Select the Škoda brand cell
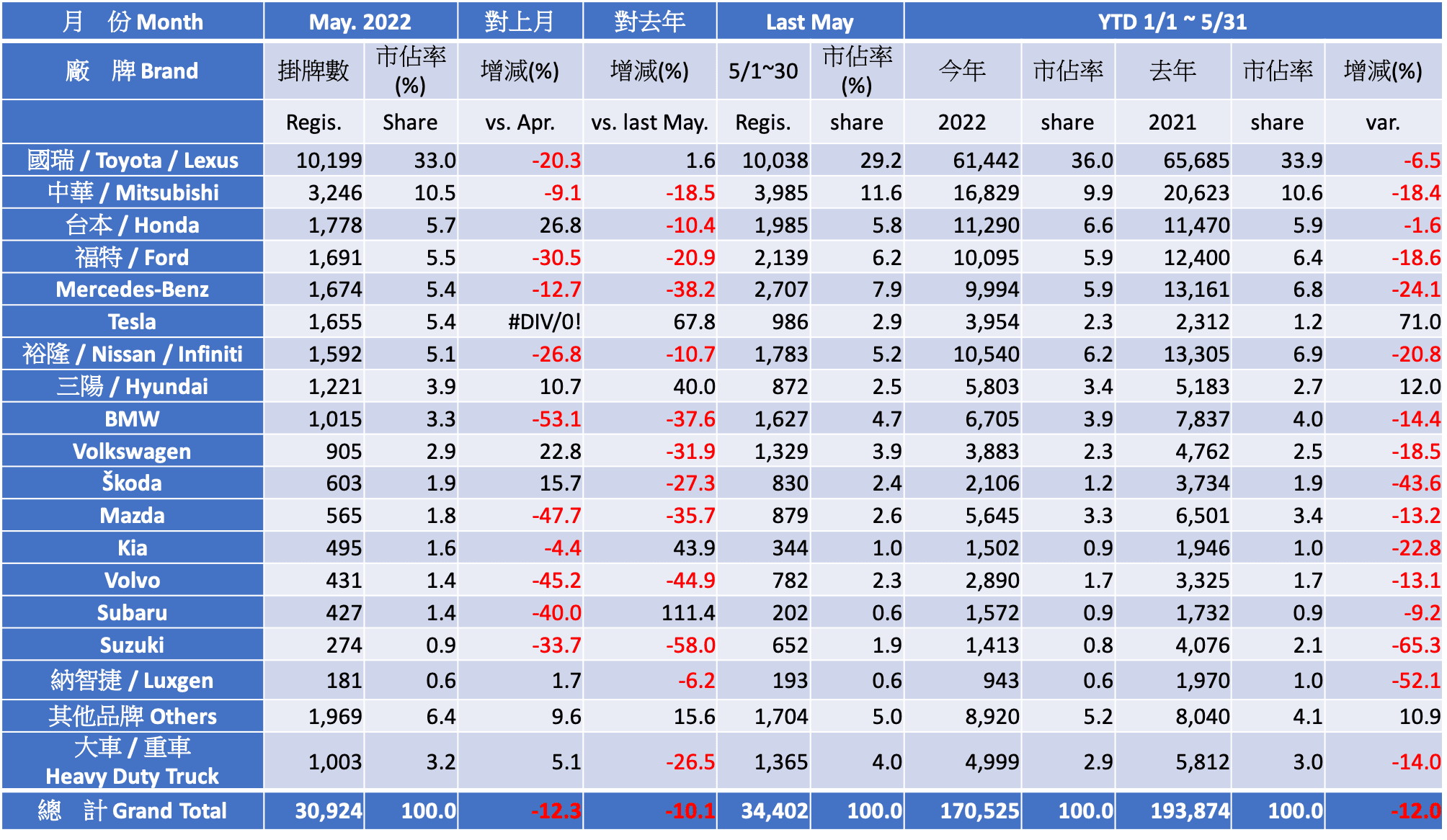 pyautogui.click(x=133, y=483)
